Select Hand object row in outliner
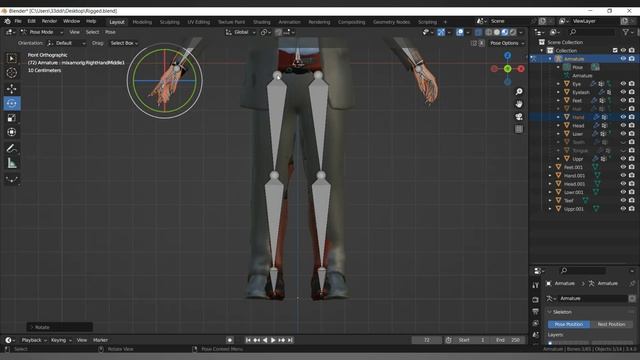Screen dimensions: 640x360 (584, 117)
